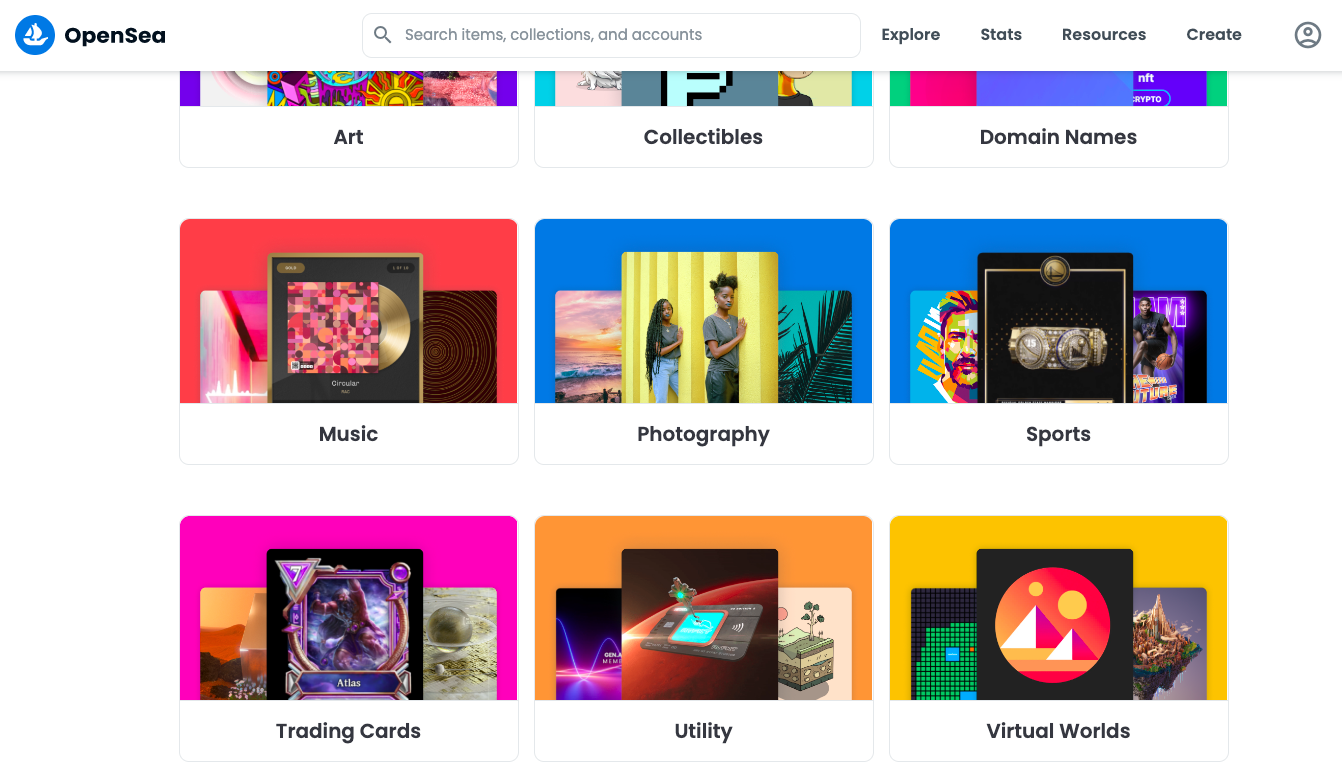Open the Domain Names category

tap(1059, 119)
